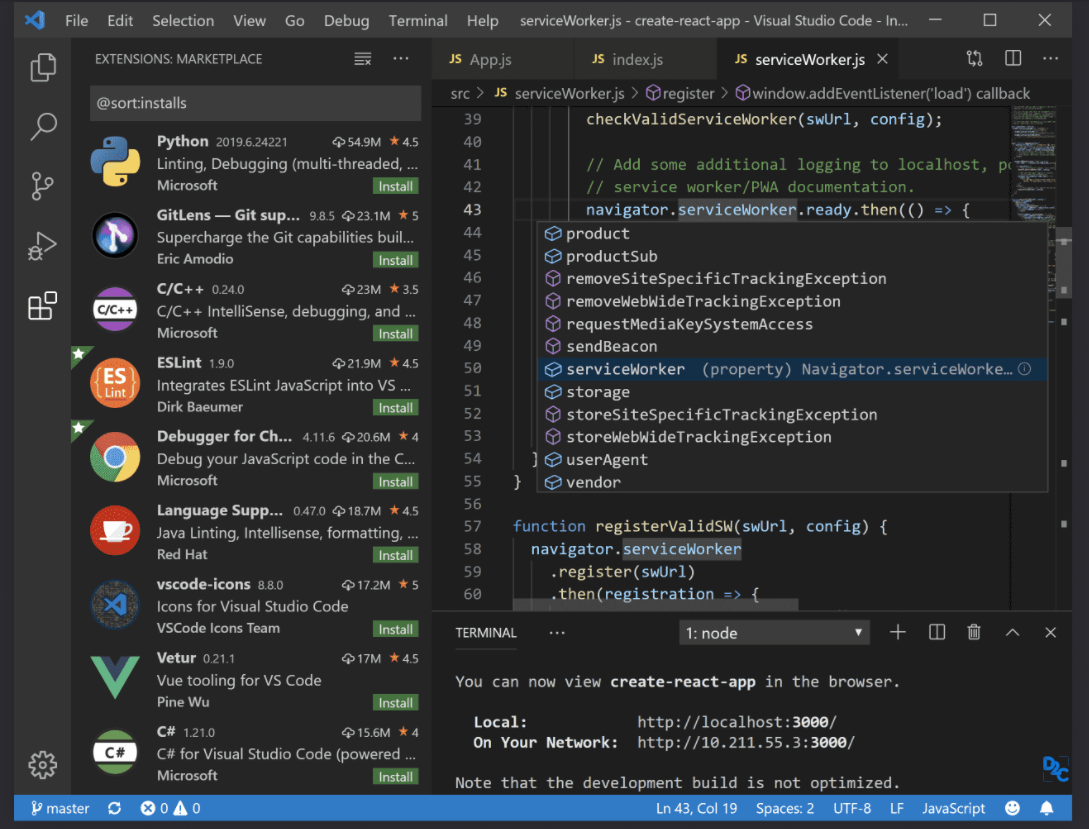Screen dimensions: 1089x829
Task: Open the Debug view in activity bar
Action: pos(43,245)
